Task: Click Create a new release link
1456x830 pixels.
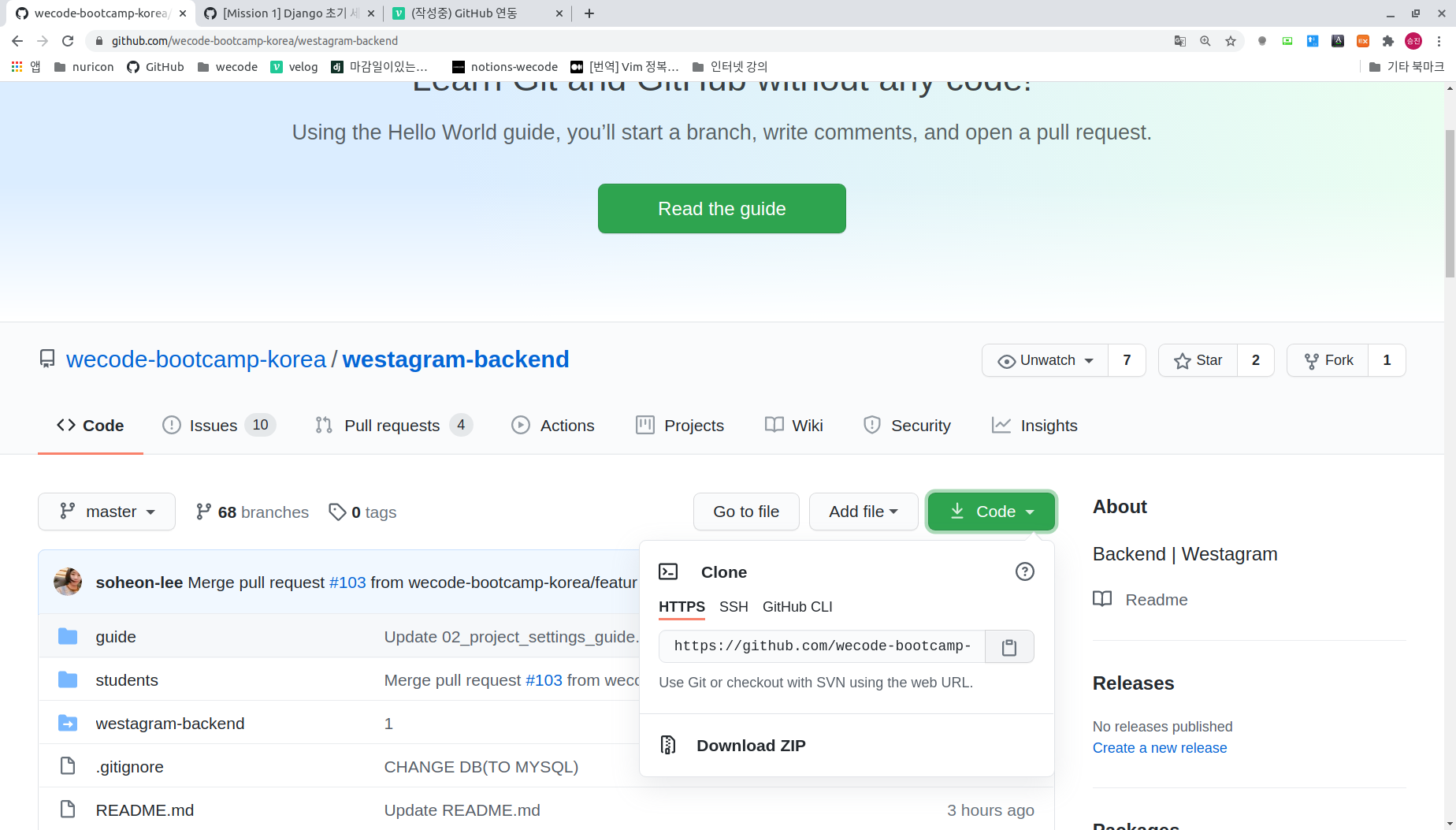Action: click(x=1160, y=748)
